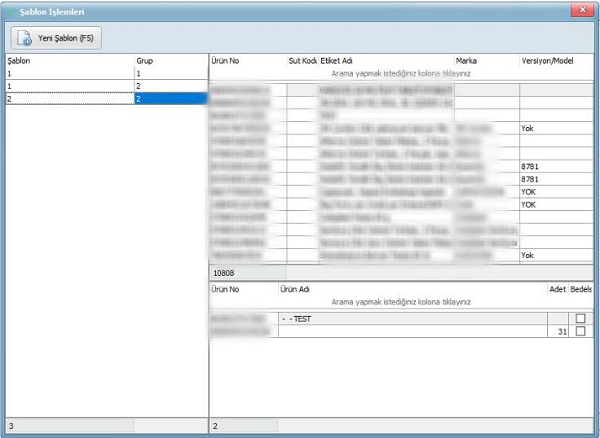Viewport: 600px width, 438px height.
Task: Click the Şablon İşlemleri title bar icon
Action: pyautogui.click(x=10, y=10)
